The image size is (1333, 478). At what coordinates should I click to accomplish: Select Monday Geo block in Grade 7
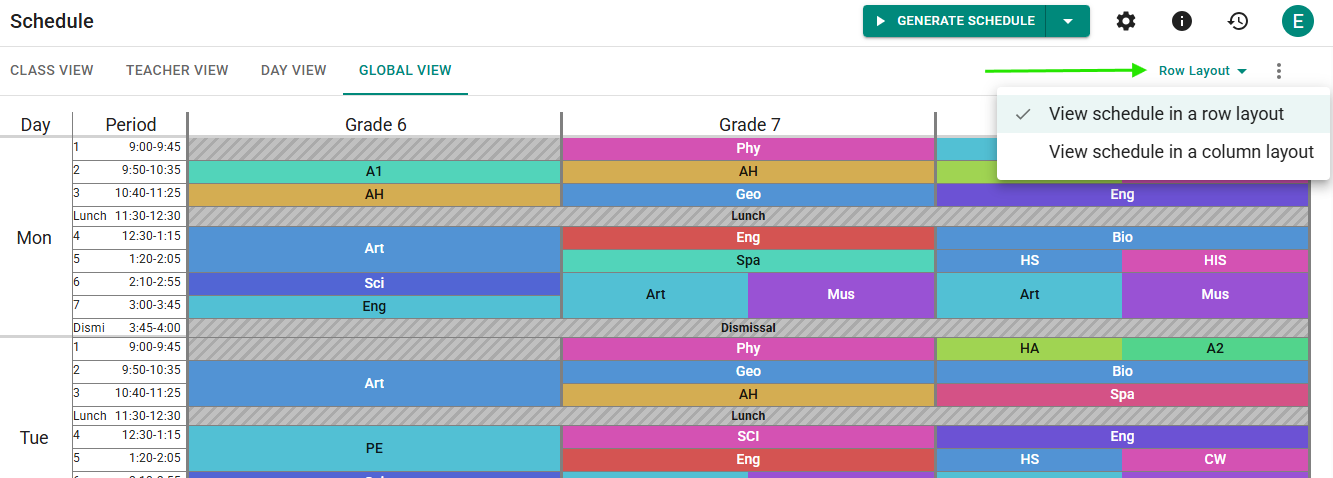pyautogui.click(x=748, y=194)
